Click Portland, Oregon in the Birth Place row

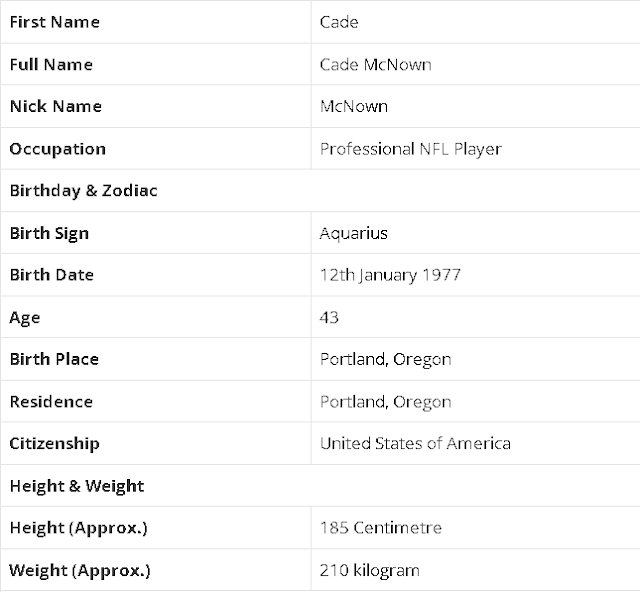coord(385,359)
